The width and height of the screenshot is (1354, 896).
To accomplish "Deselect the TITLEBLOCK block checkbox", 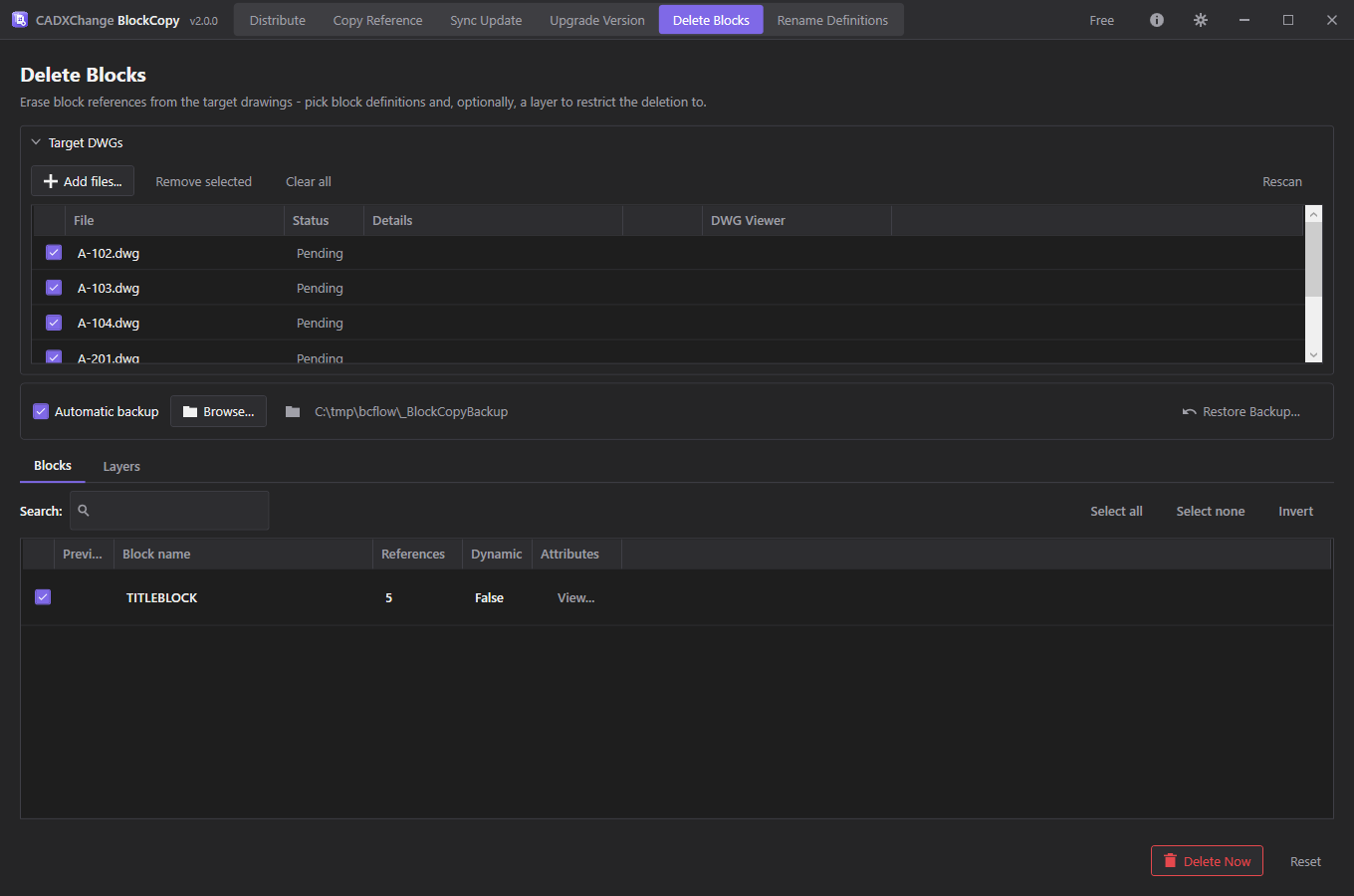I will 43,596.
